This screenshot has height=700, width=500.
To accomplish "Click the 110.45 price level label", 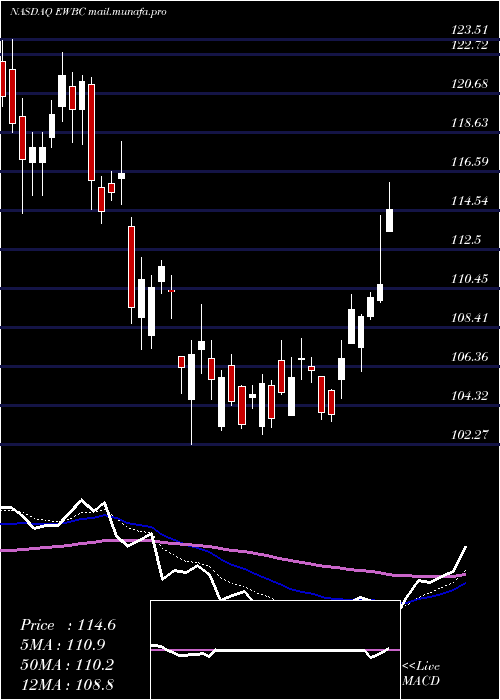I will coord(469,279).
